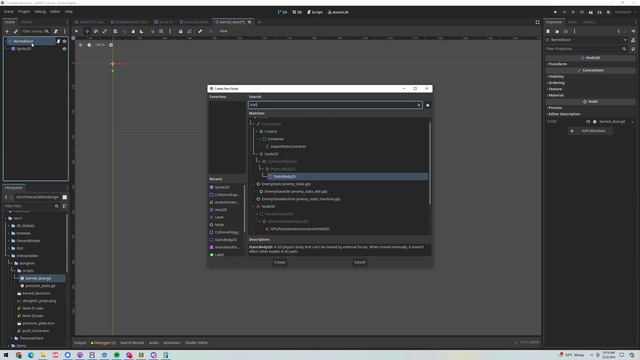Open the Debugger bottom panel
640x360 pixels.
coord(103,343)
